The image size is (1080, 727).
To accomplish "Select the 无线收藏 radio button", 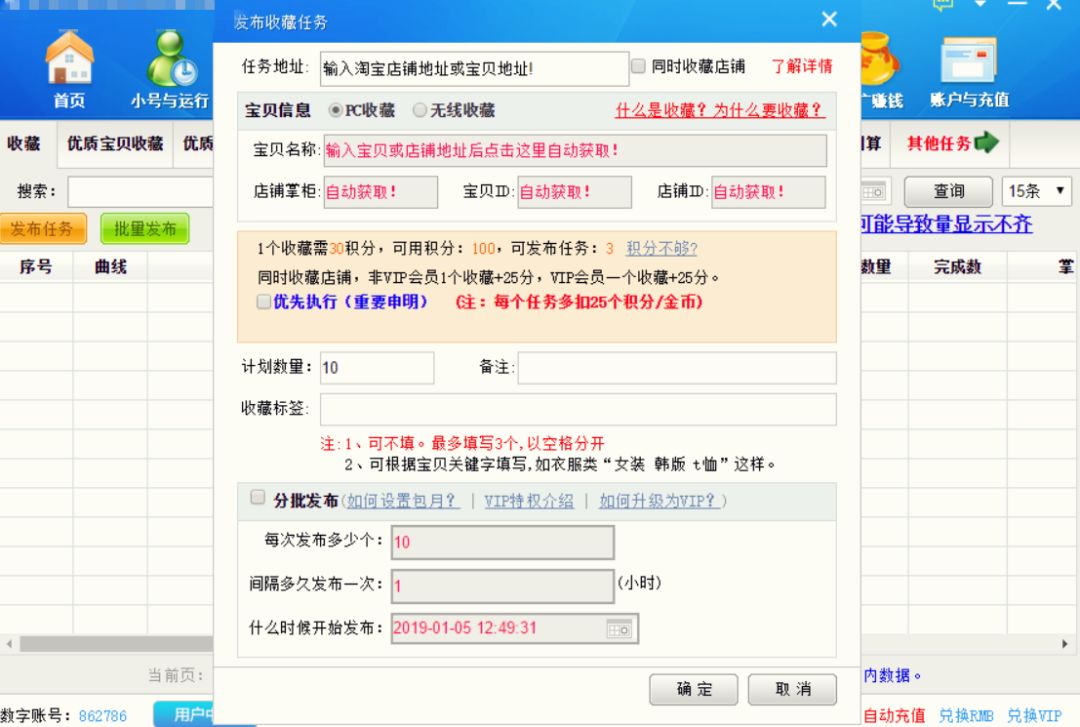I will 420,110.
